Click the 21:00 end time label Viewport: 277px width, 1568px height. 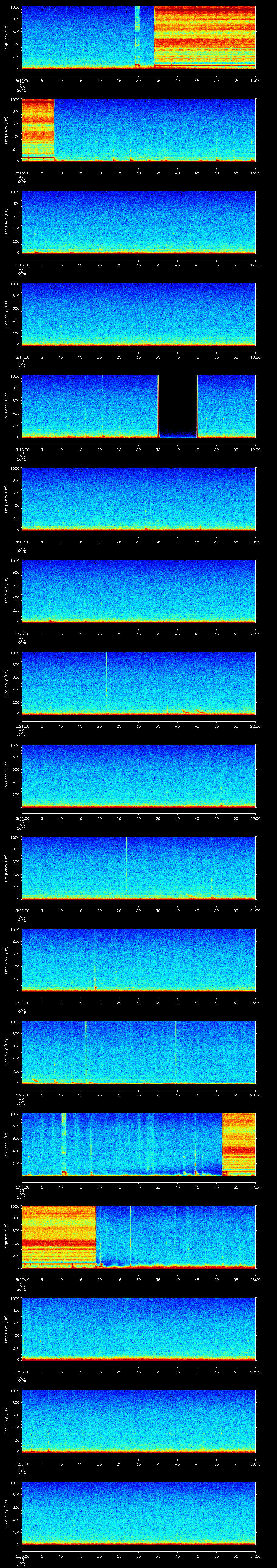[255, 634]
